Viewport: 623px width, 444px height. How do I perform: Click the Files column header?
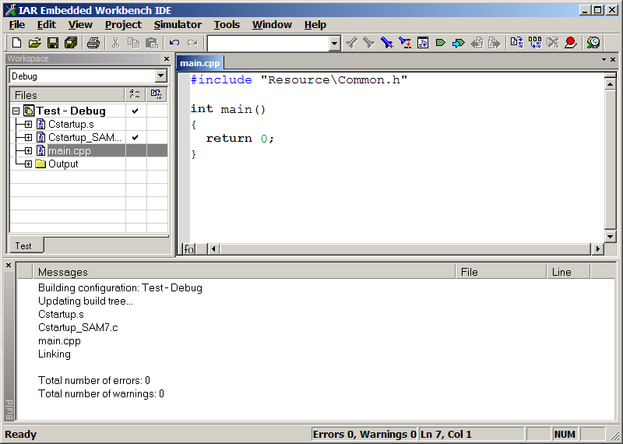click(x=67, y=95)
